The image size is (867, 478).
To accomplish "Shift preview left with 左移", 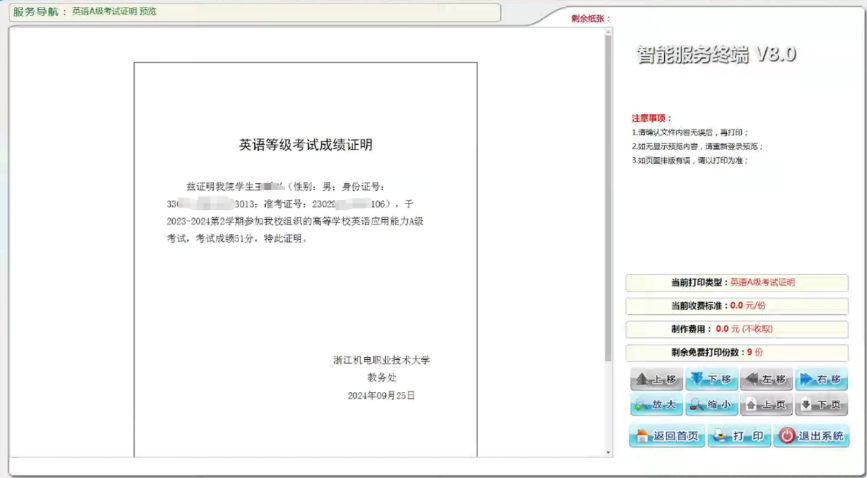I will (x=766, y=380).
